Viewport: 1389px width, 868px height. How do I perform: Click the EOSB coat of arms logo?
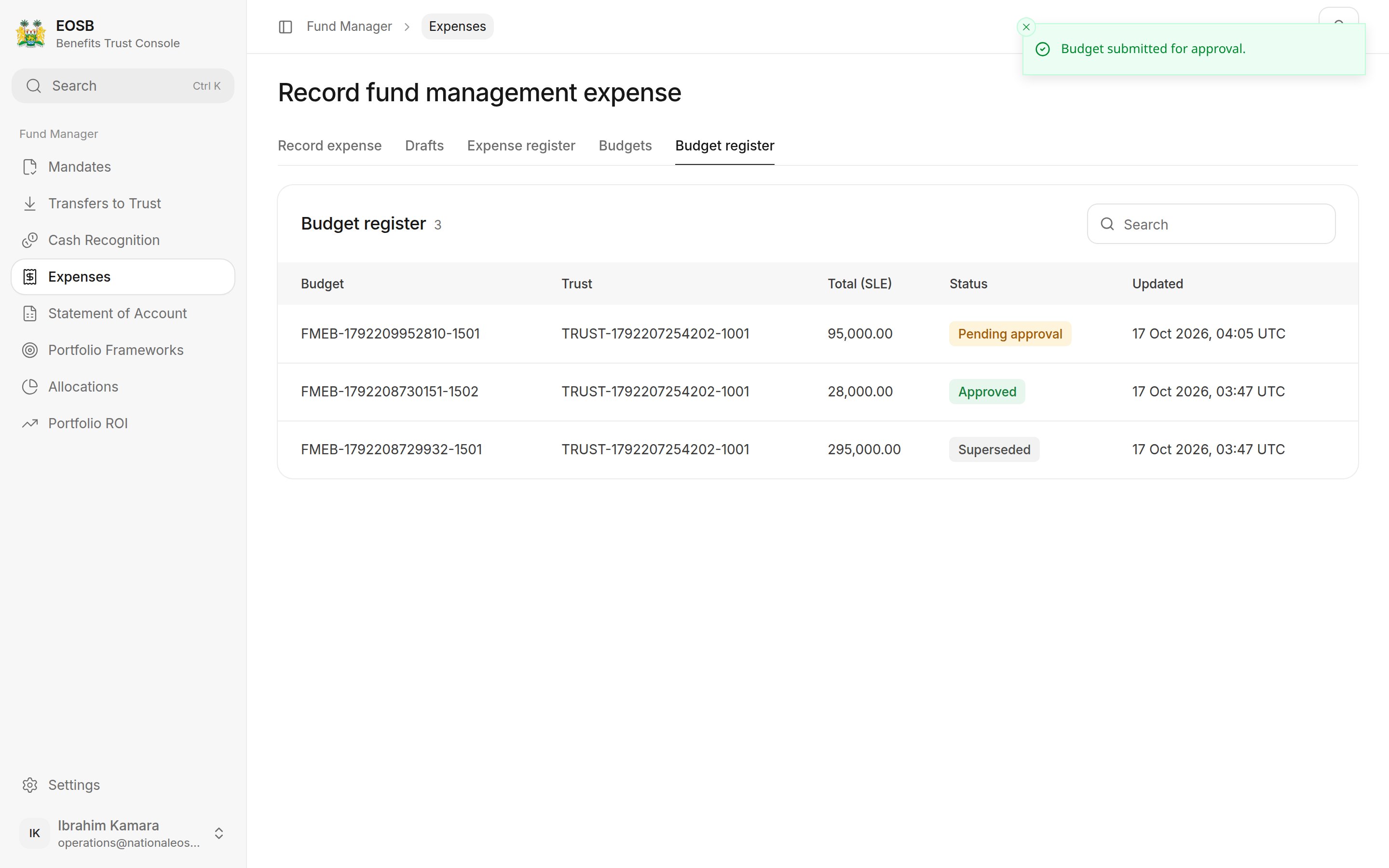click(x=30, y=34)
